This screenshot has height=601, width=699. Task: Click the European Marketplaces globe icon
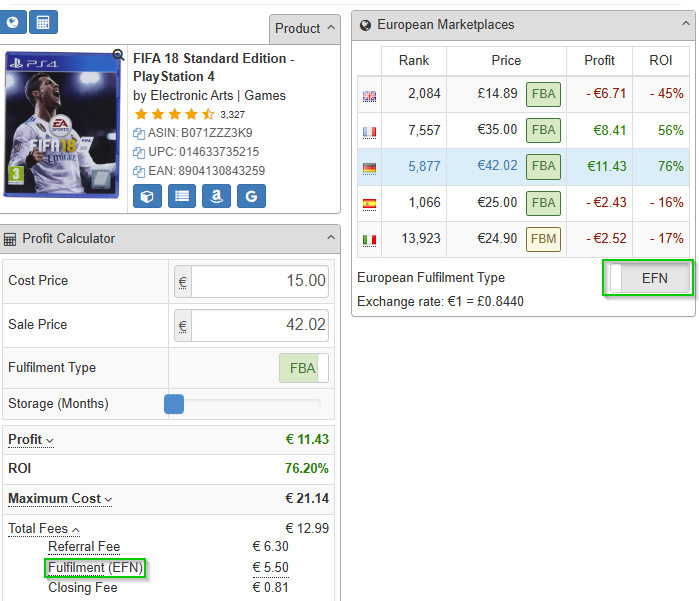[x=365, y=25]
